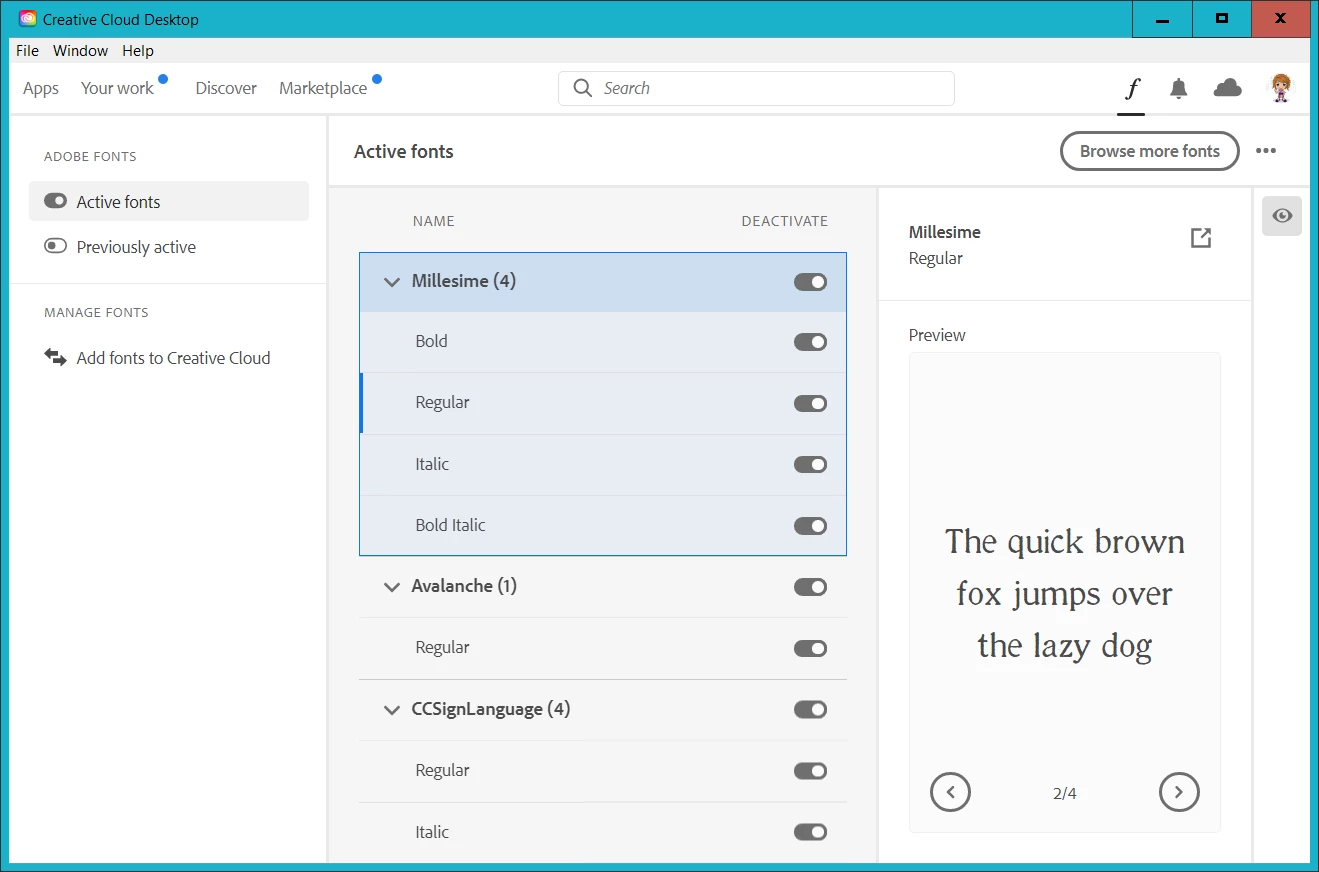Select the Millesime (4) family name
Screen dimensions: 1319x872
click(464, 281)
